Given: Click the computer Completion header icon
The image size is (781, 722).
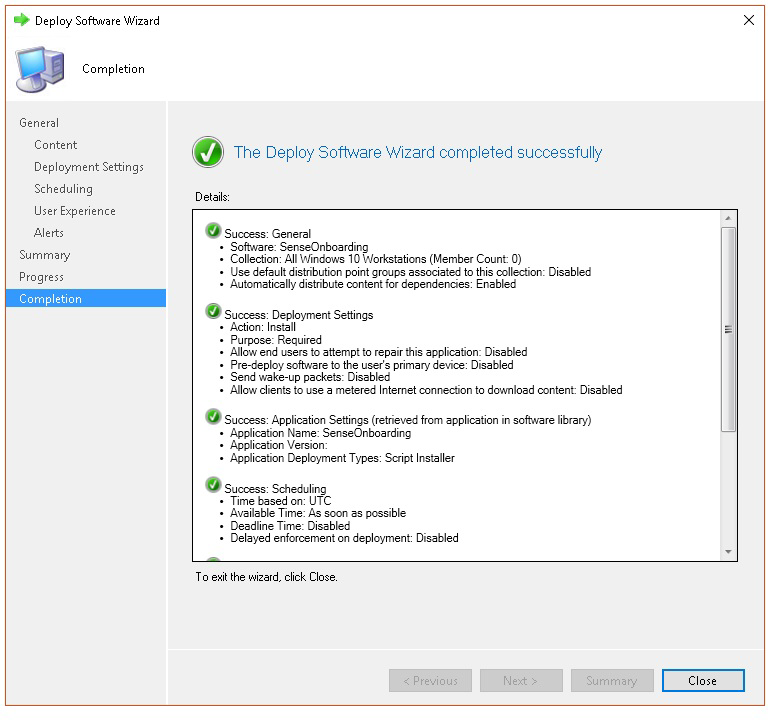Looking at the screenshot, I should 40,69.
